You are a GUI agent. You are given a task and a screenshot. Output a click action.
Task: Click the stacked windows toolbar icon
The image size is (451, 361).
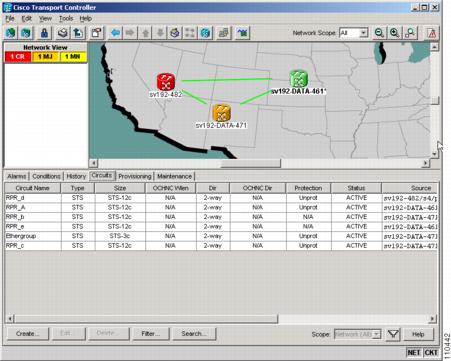[224, 33]
